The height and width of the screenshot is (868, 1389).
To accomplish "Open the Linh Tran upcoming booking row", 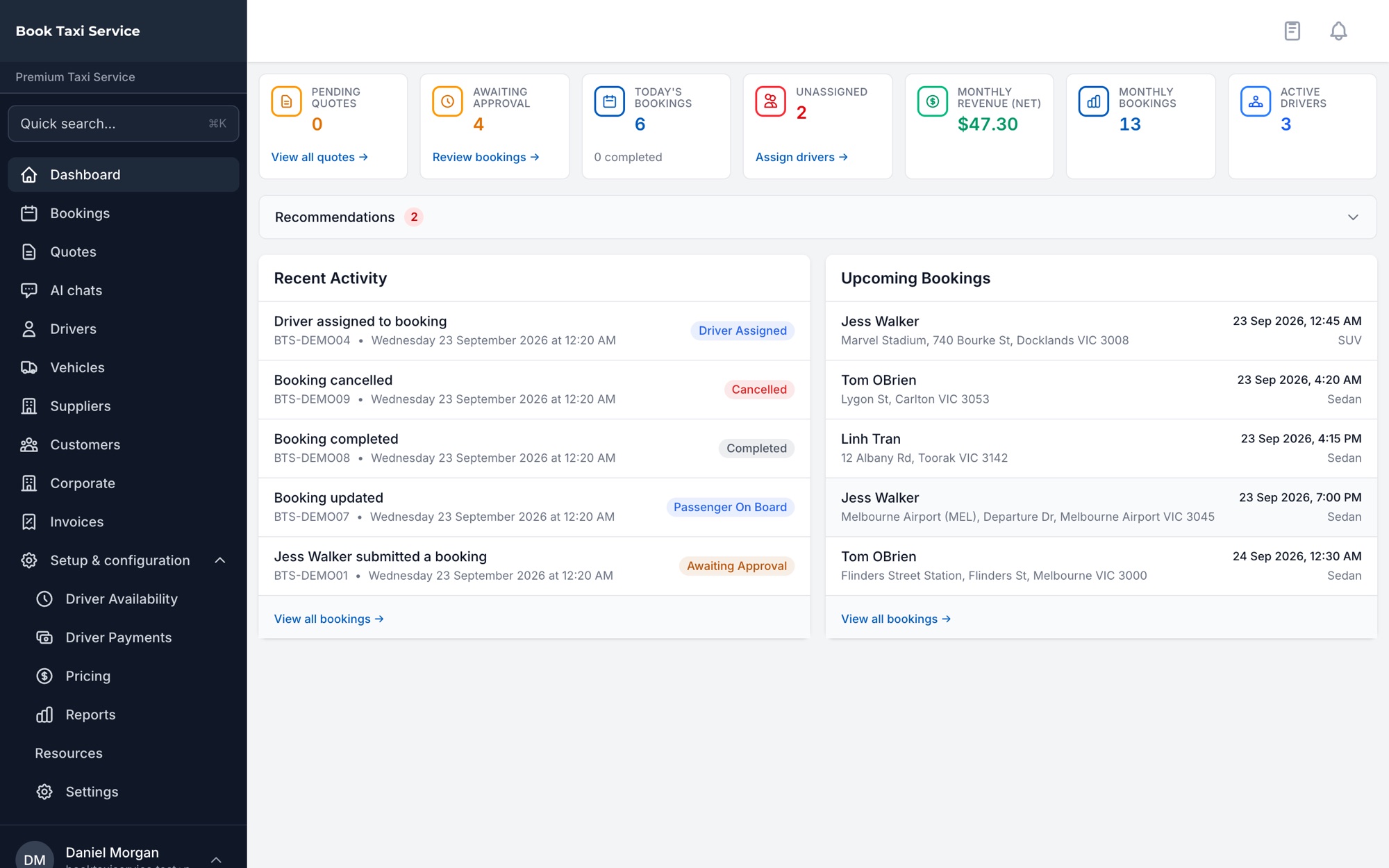I will pos(1101,448).
